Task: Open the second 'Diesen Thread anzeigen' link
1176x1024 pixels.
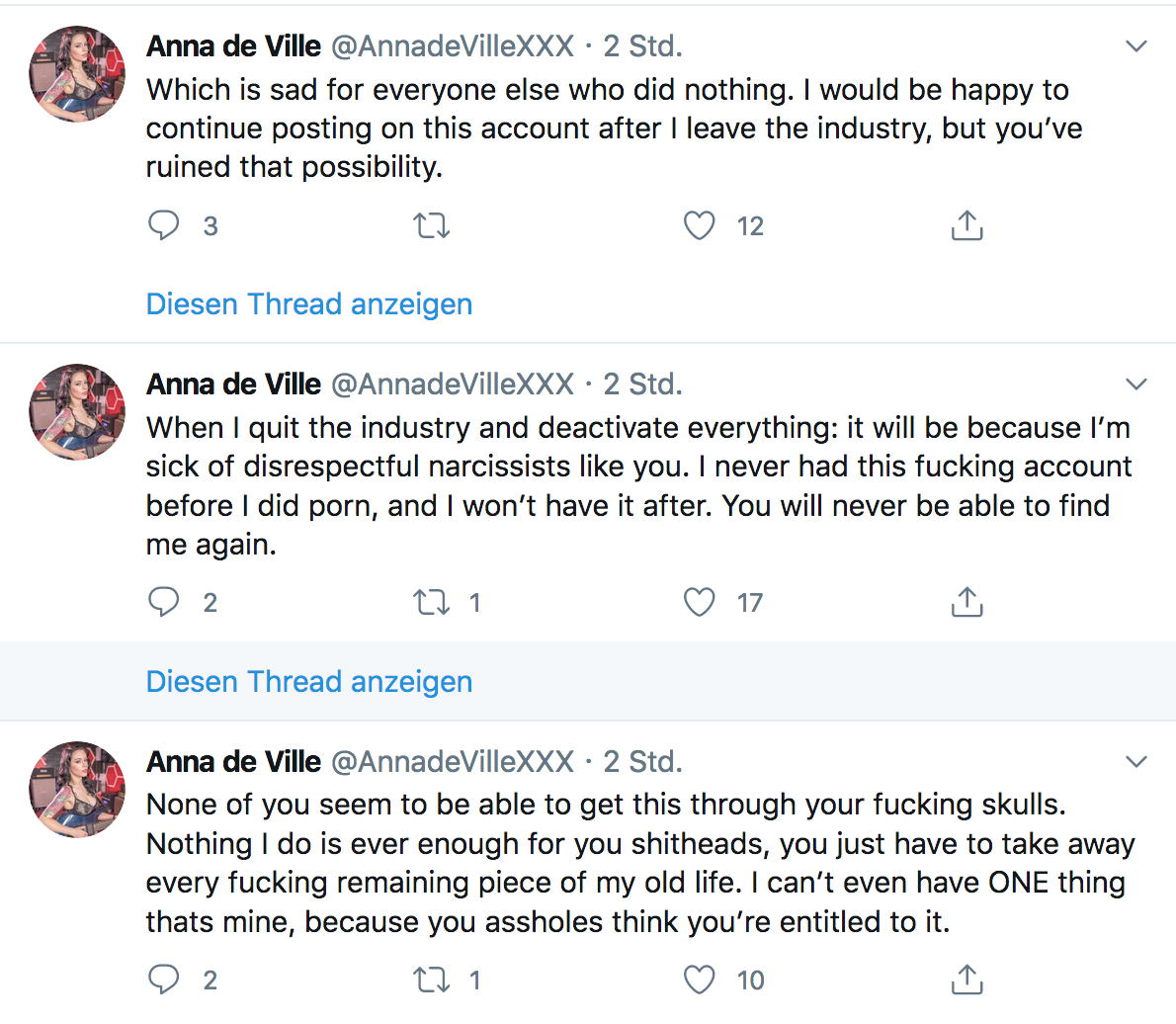Action: click(309, 681)
